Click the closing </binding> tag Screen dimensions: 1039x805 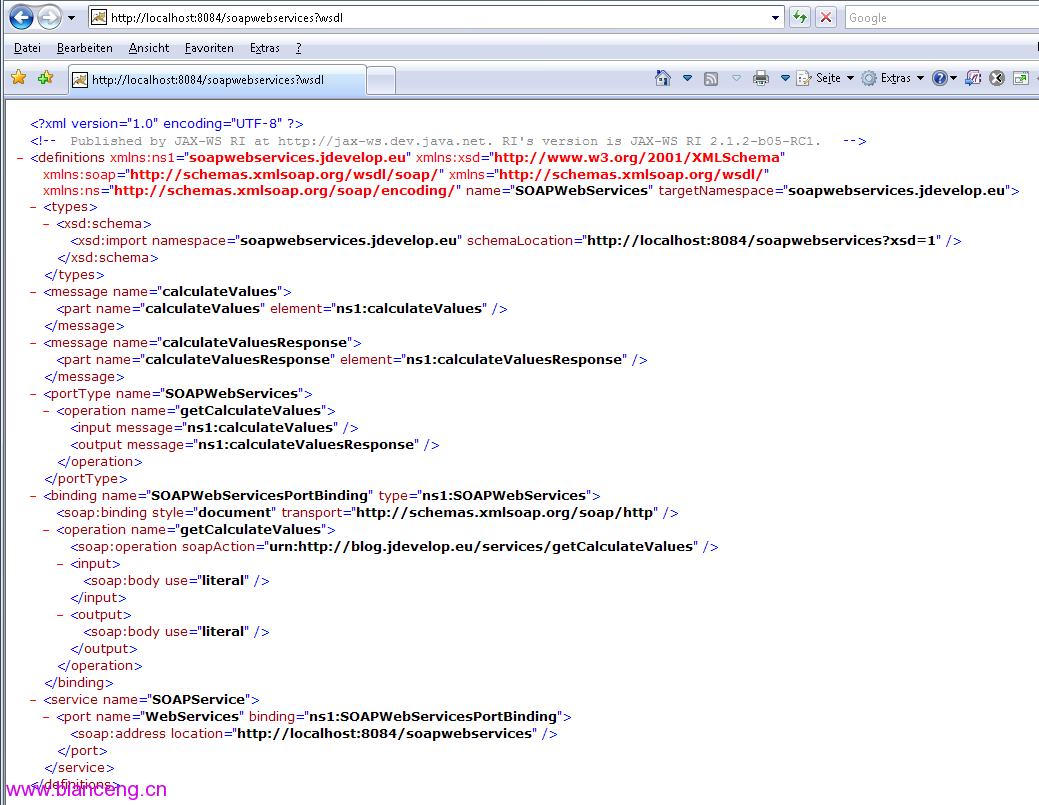click(78, 682)
